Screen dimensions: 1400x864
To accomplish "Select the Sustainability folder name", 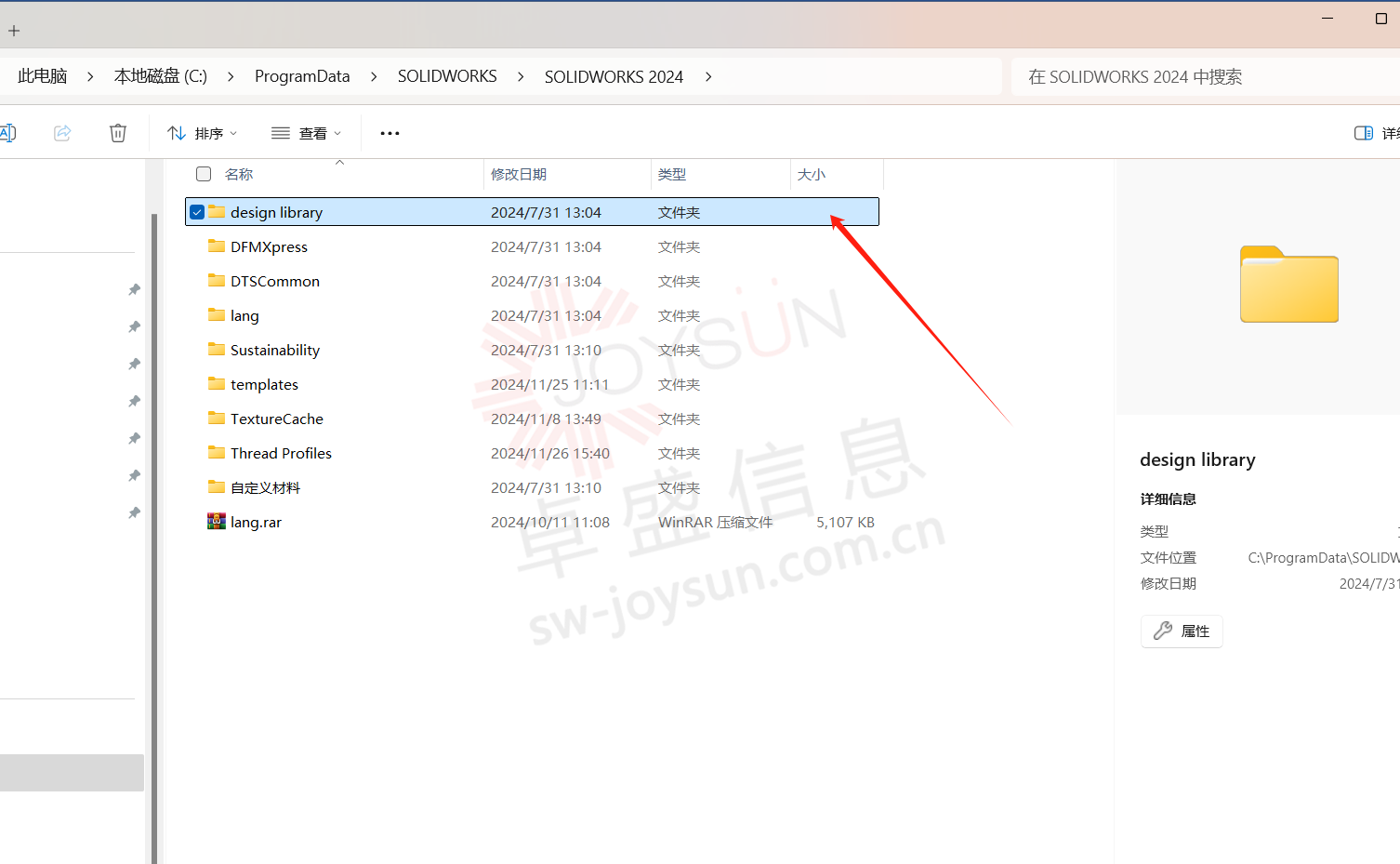I will click(x=275, y=350).
